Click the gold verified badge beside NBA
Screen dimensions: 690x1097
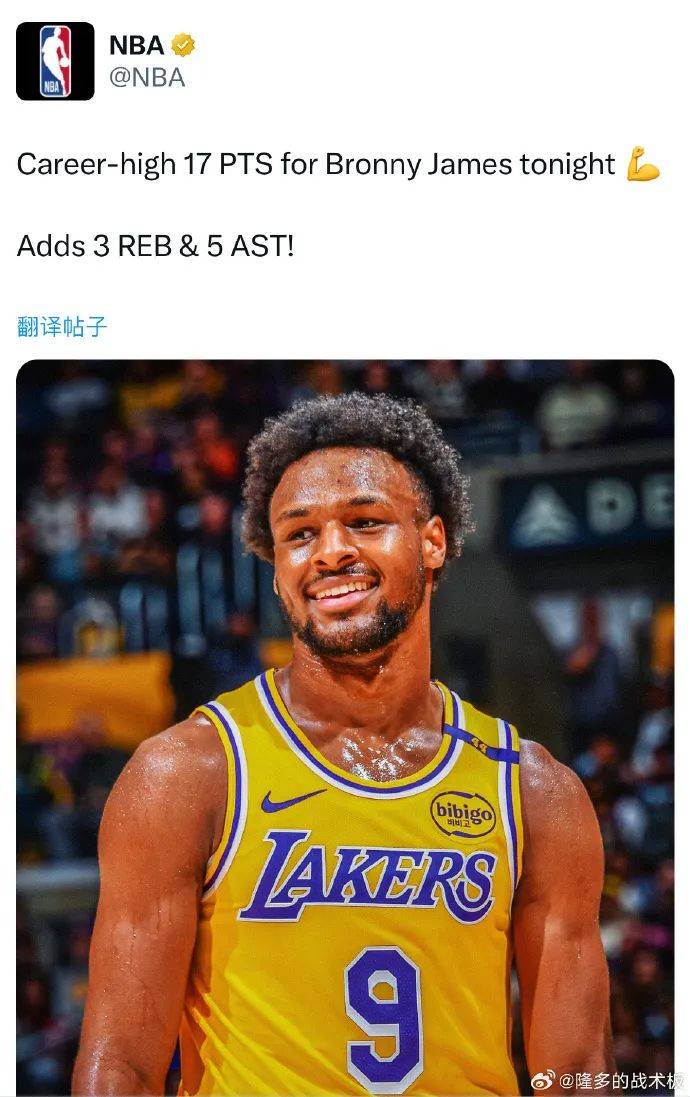coord(183,45)
